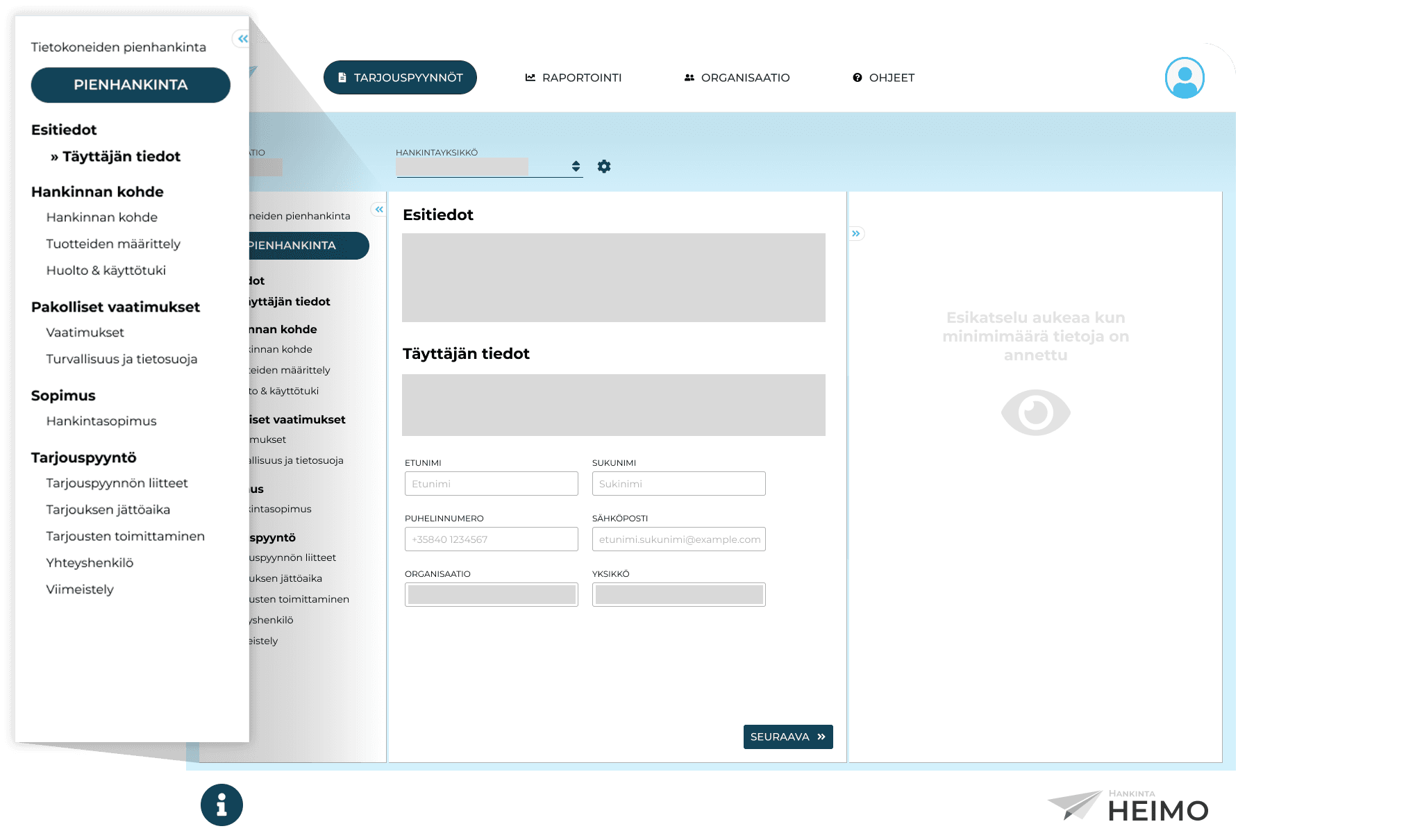Expand the preview panel double chevron
The image size is (1422, 840).
point(856,234)
